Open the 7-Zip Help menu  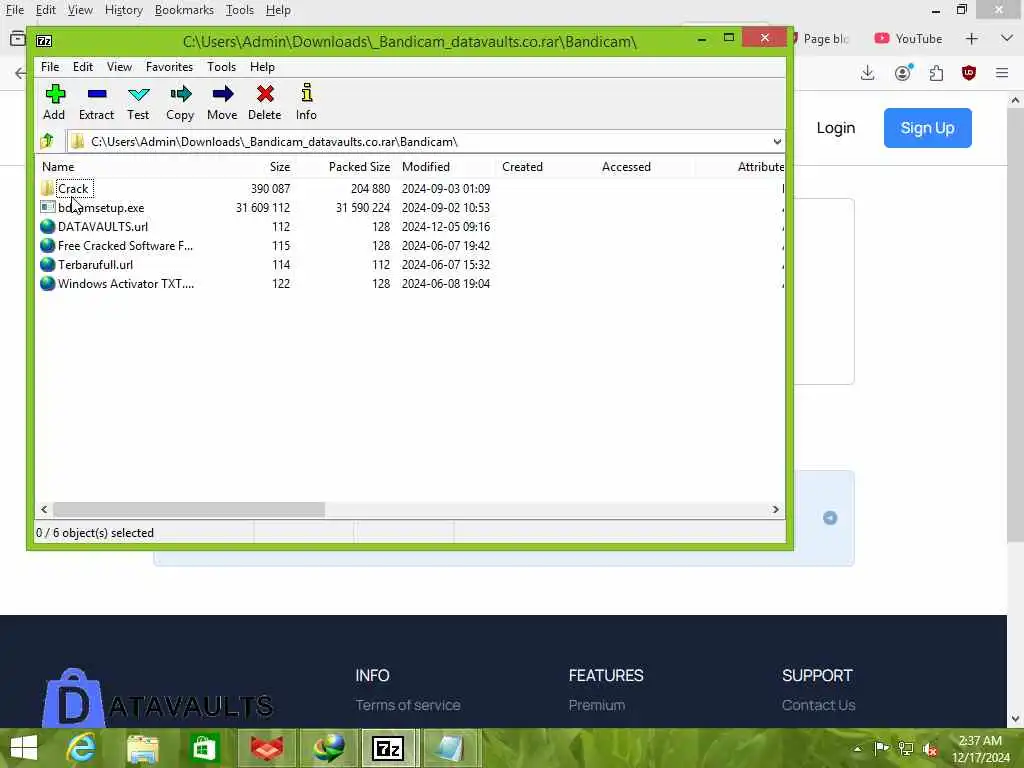click(262, 67)
